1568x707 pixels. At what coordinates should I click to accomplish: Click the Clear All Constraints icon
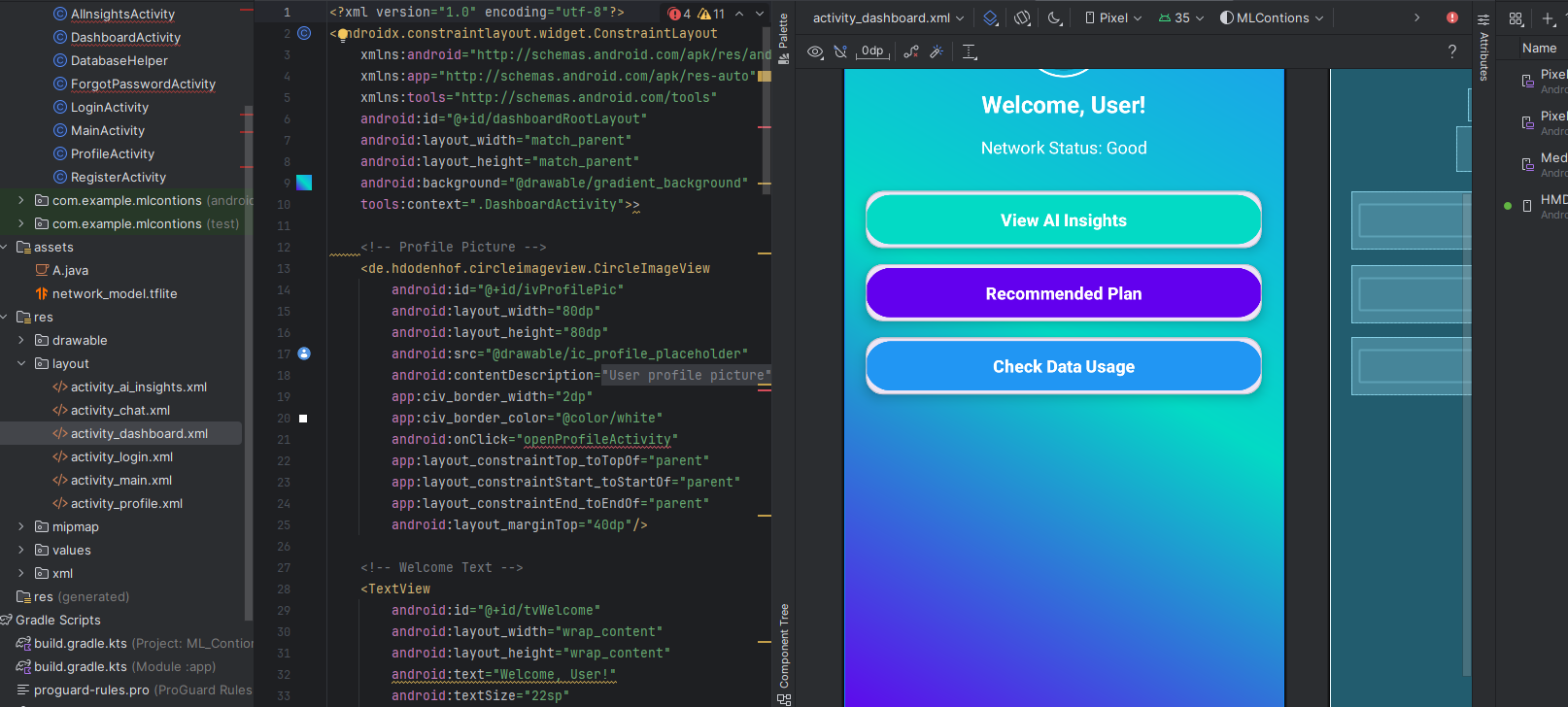911,51
